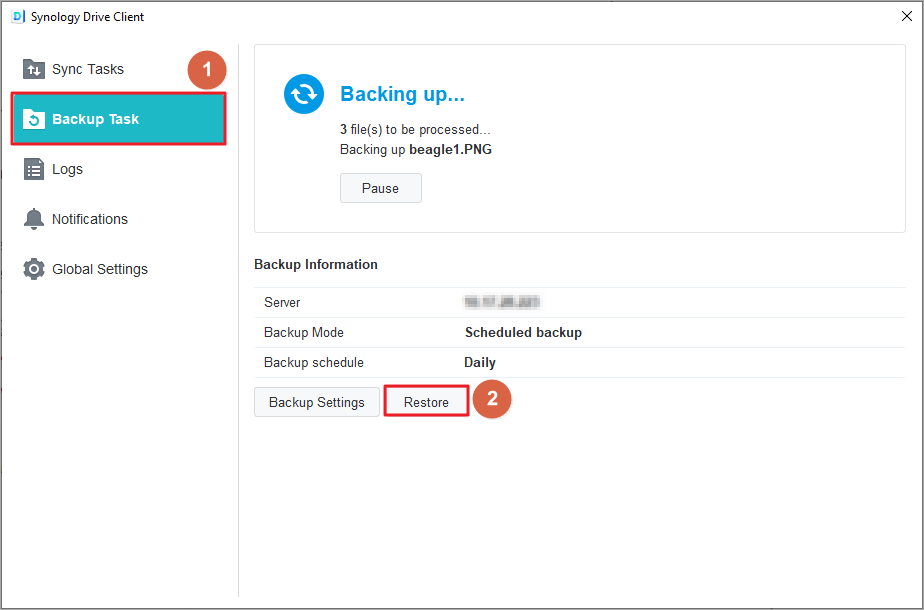The image size is (924, 610).
Task: Open Backup Settings
Action: coord(316,401)
